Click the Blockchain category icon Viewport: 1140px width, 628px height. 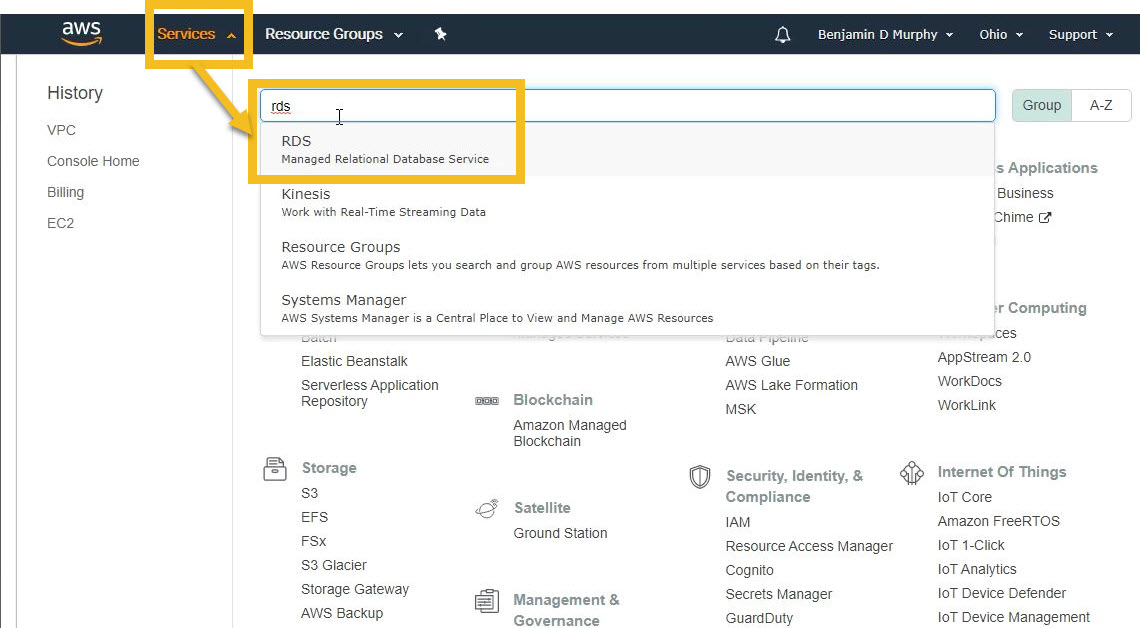[486, 400]
